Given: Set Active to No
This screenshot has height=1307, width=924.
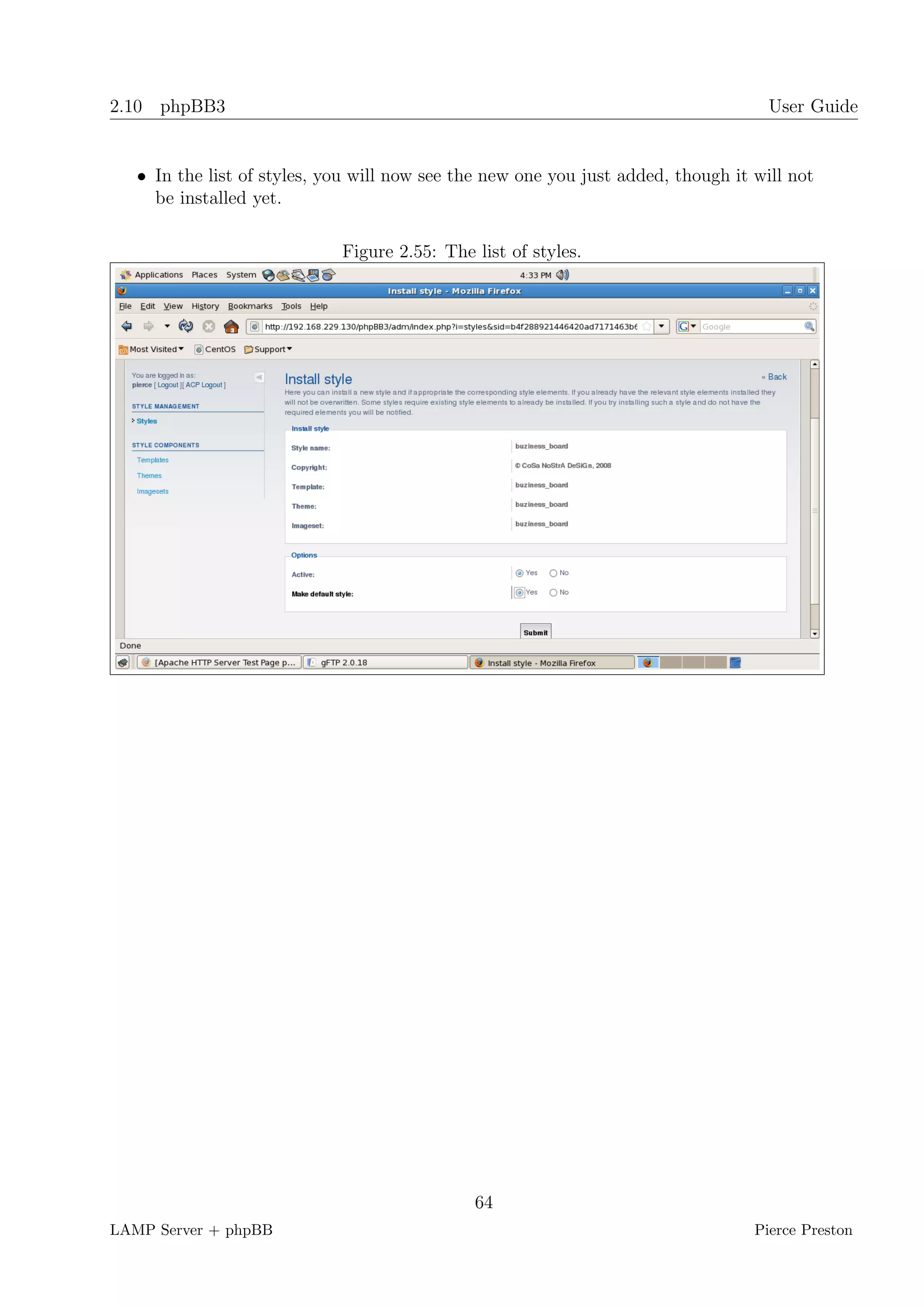Looking at the screenshot, I should tap(553, 573).
